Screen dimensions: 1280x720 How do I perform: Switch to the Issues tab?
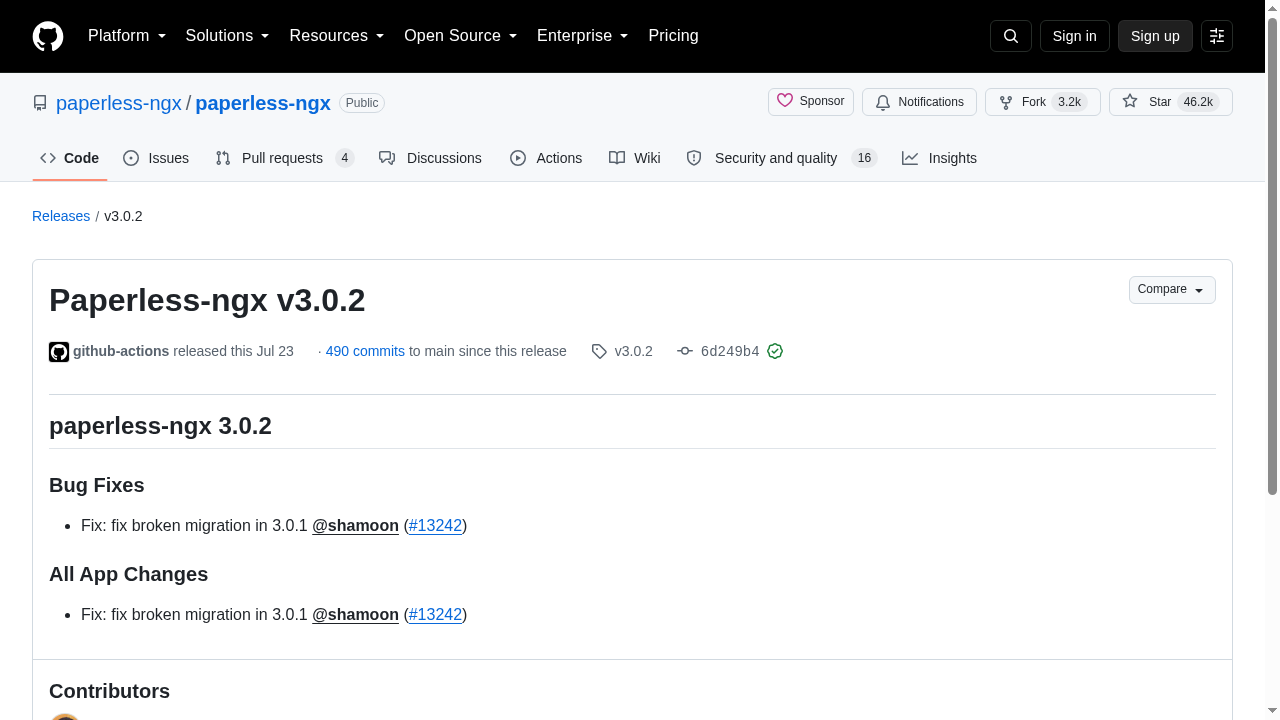(x=156, y=158)
